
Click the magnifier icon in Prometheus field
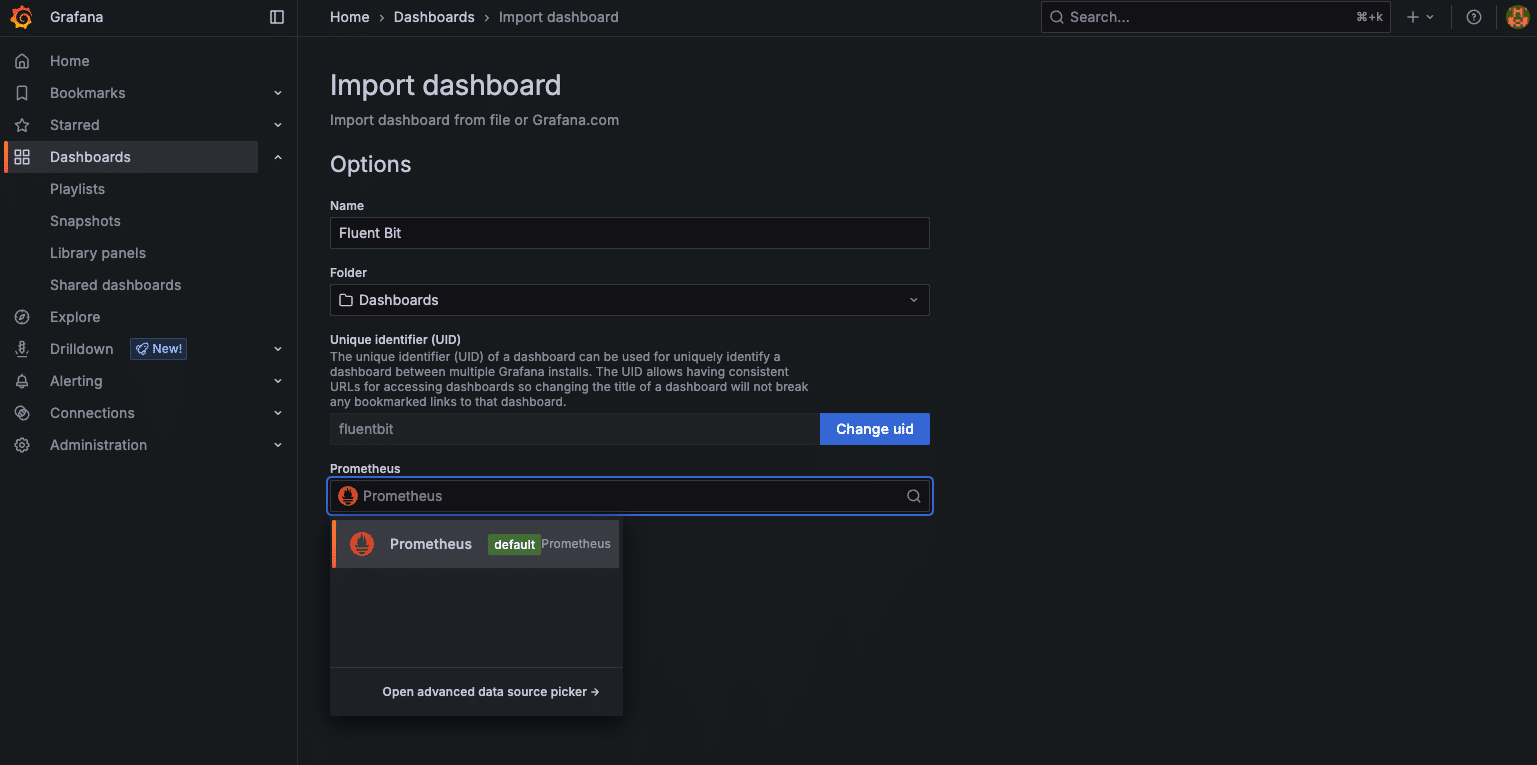[913, 496]
